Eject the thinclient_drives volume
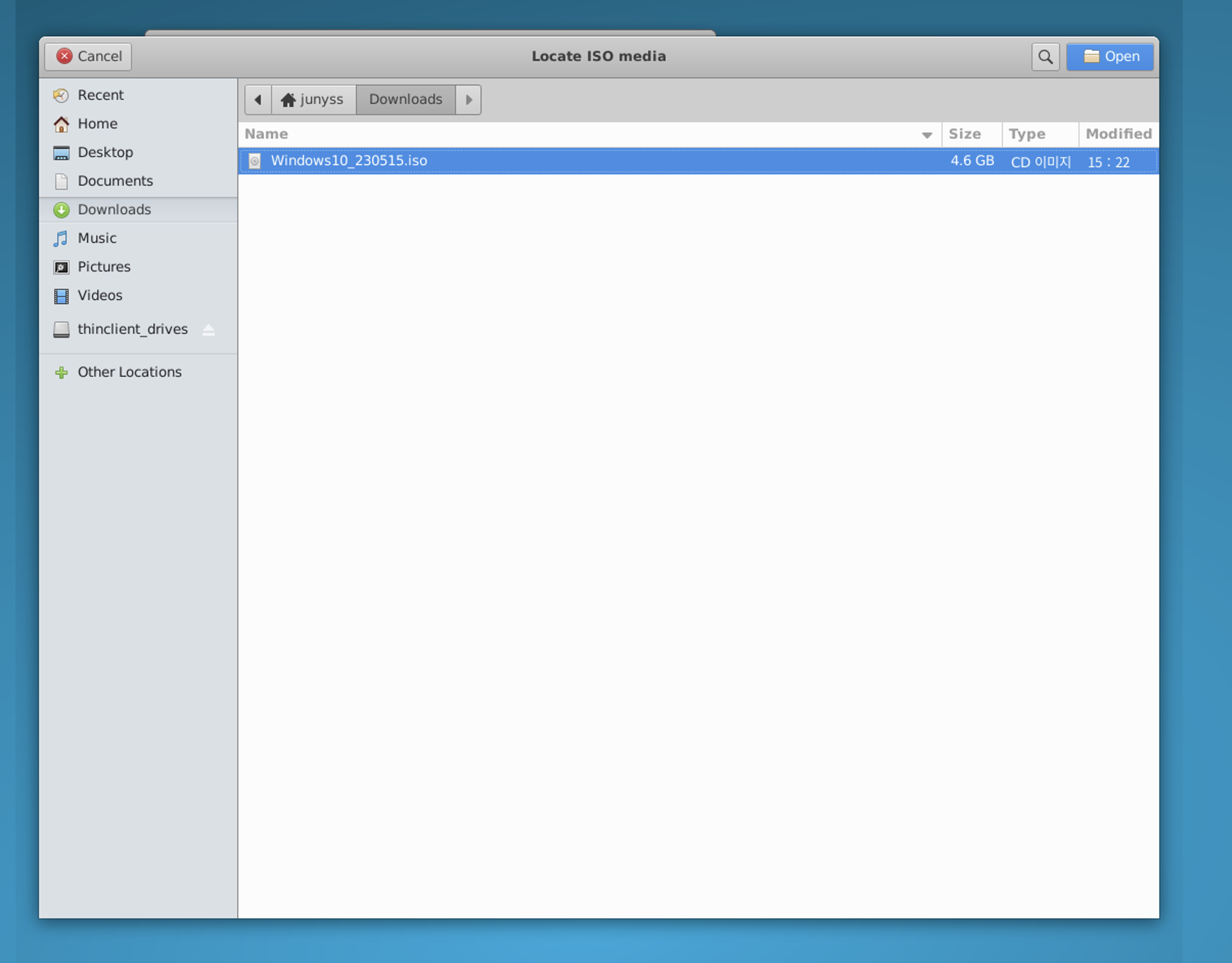This screenshot has width=1232, height=963. pyautogui.click(x=208, y=330)
